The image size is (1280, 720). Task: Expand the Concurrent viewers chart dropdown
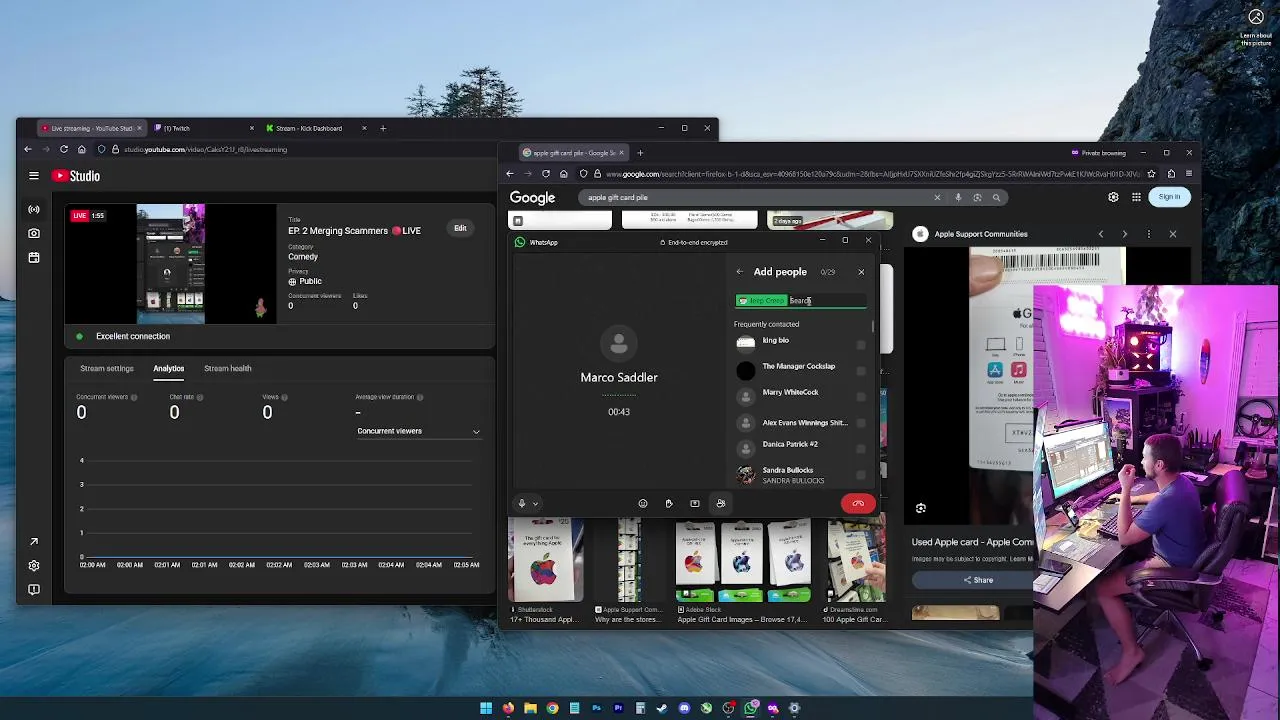pos(418,431)
